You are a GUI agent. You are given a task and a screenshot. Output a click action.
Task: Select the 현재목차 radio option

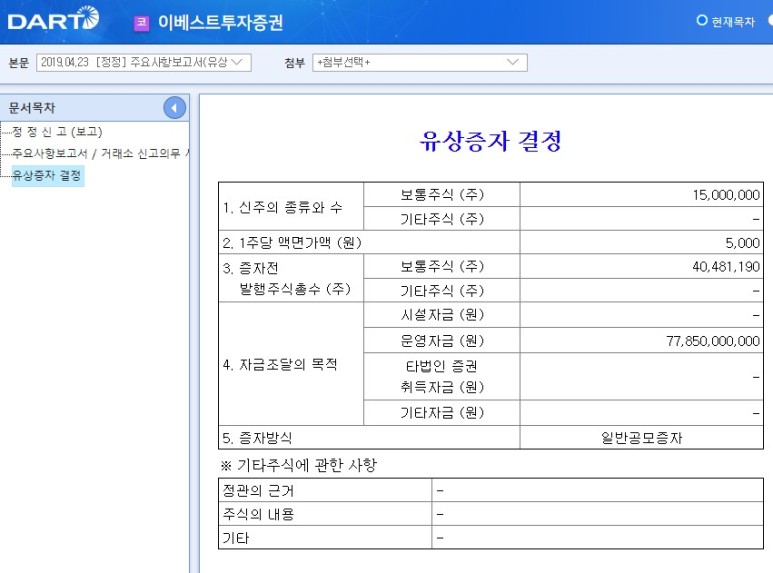click(x=702, y=21)
